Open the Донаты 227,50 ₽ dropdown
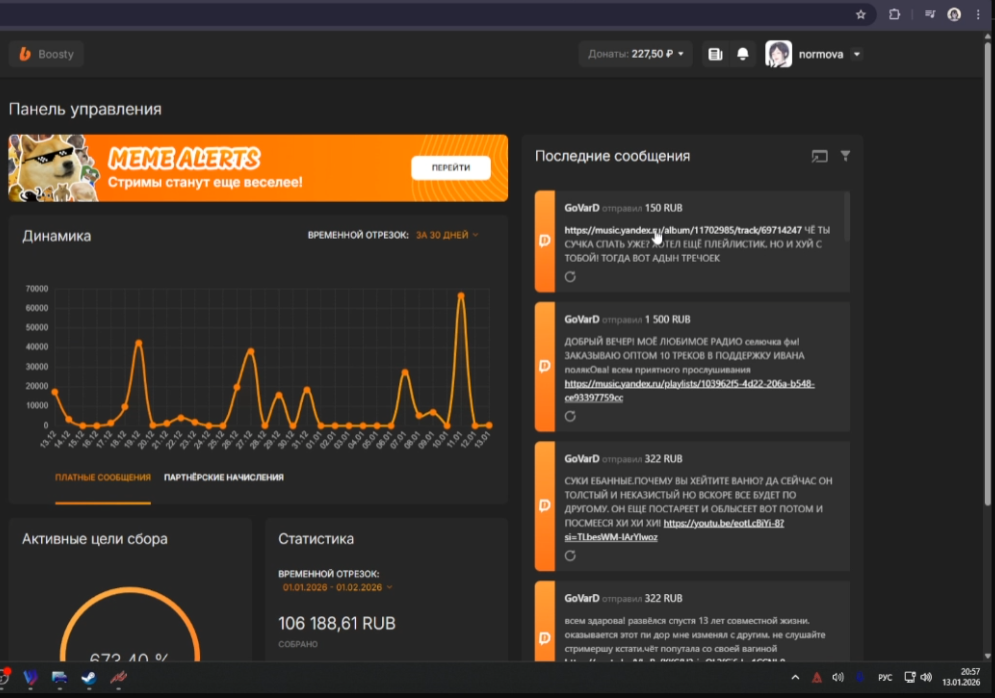 (x=635, y=54)
